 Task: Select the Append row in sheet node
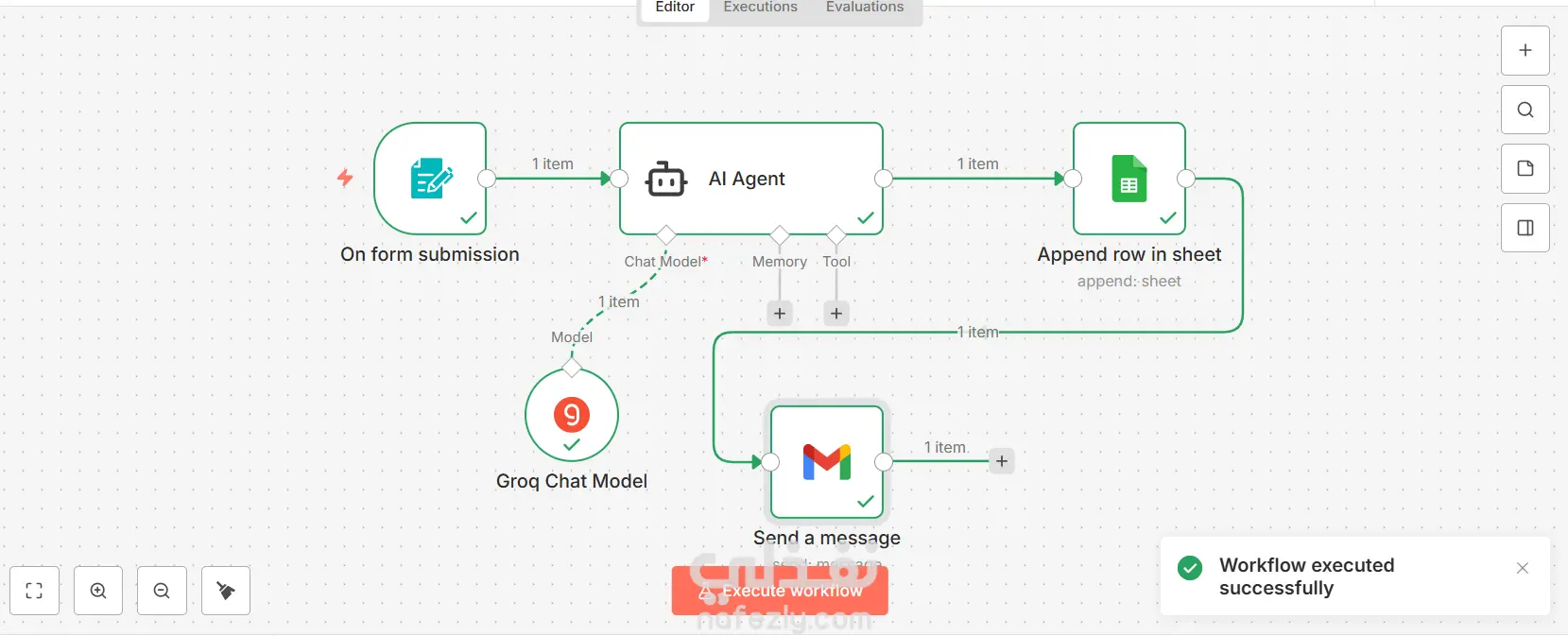[1129, 179]
